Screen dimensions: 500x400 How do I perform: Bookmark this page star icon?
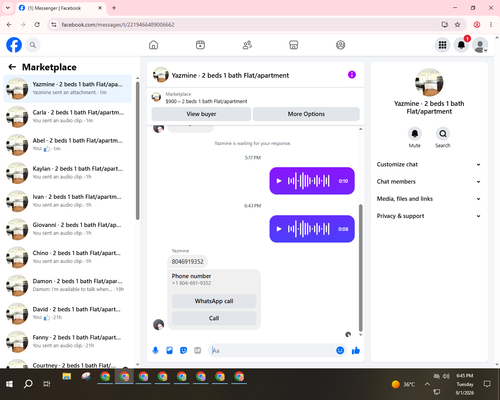tap(457, 25)
